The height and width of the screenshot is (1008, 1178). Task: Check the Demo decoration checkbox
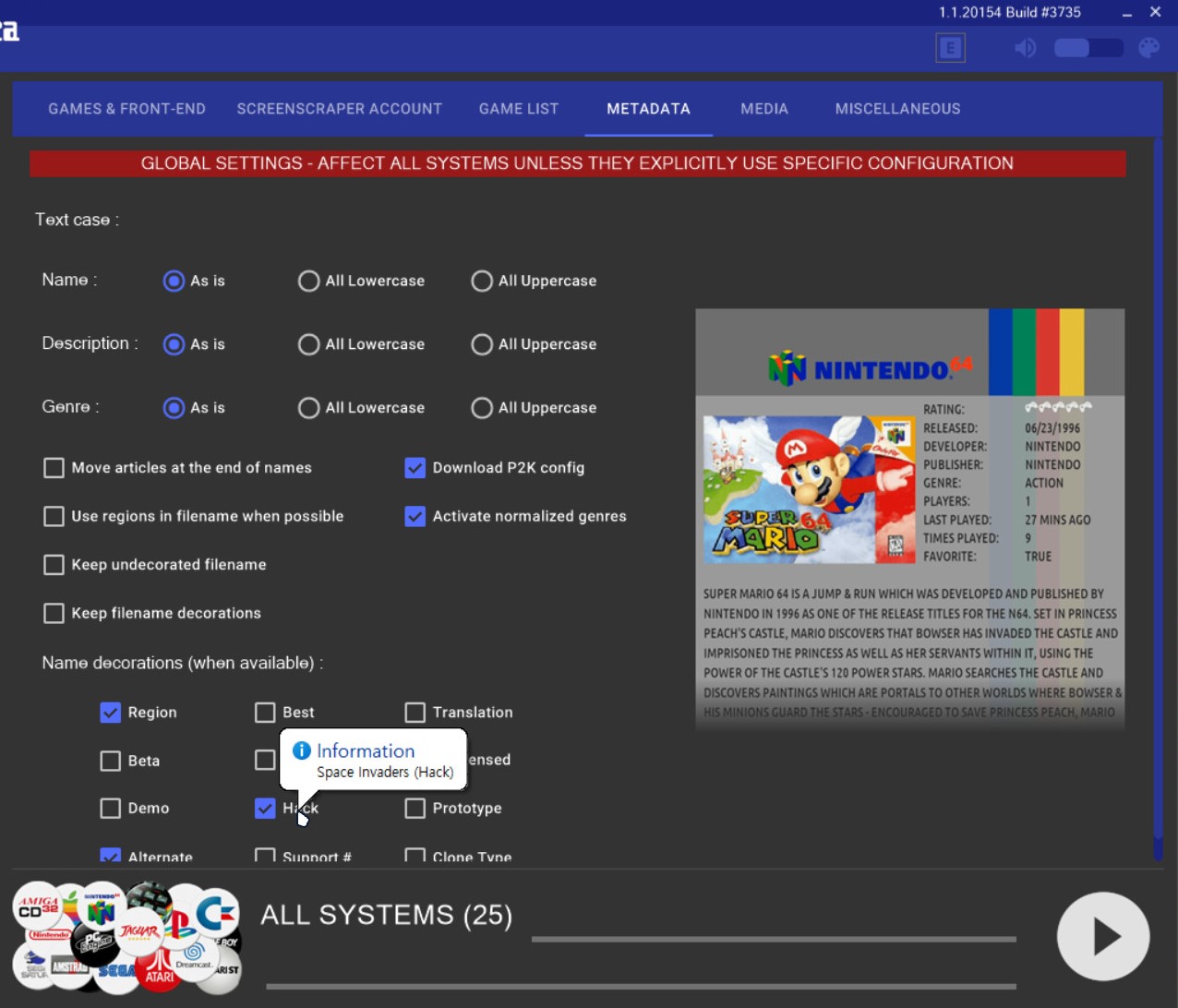(110, 809)
